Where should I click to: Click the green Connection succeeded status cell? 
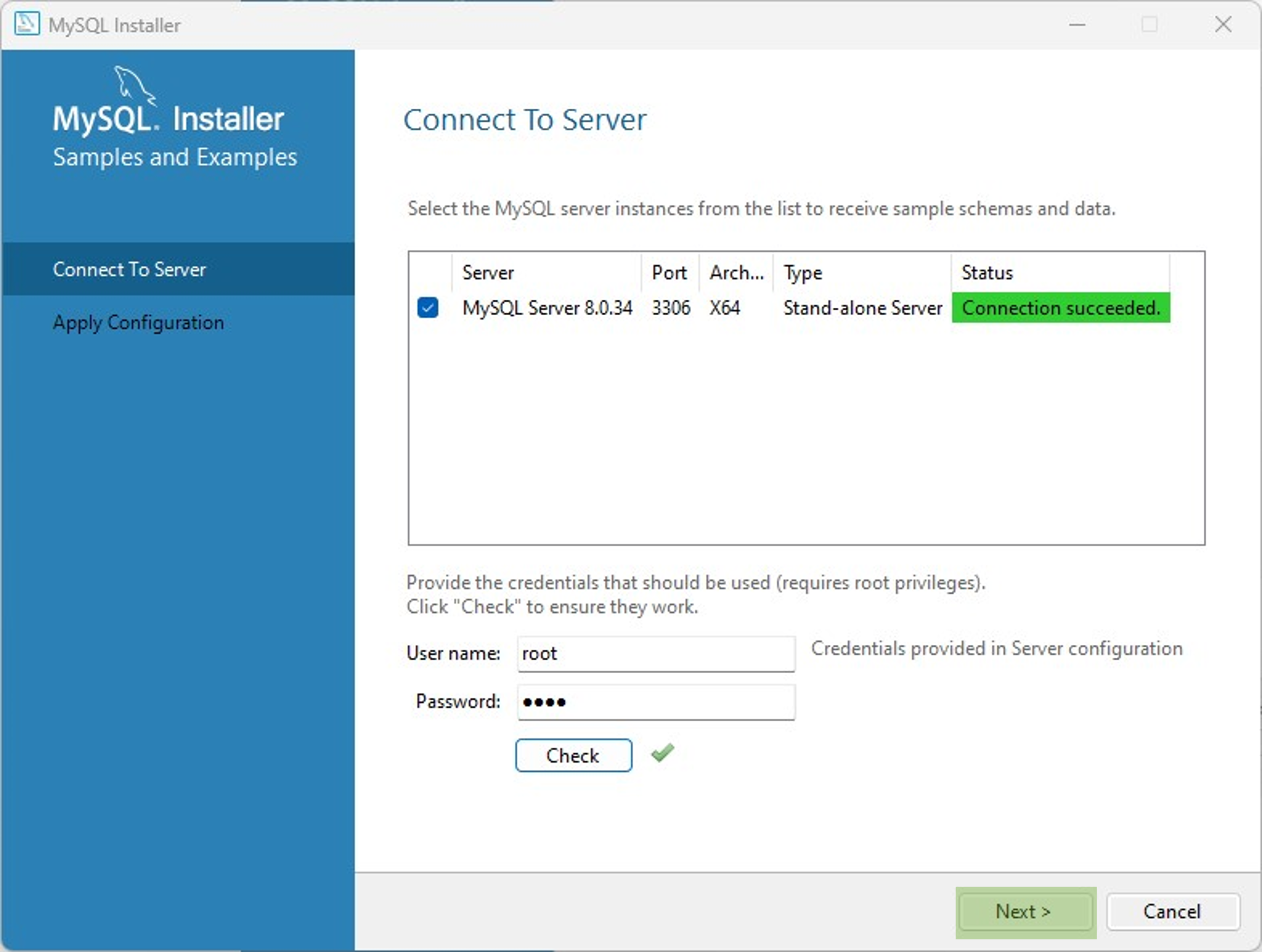1061,308
